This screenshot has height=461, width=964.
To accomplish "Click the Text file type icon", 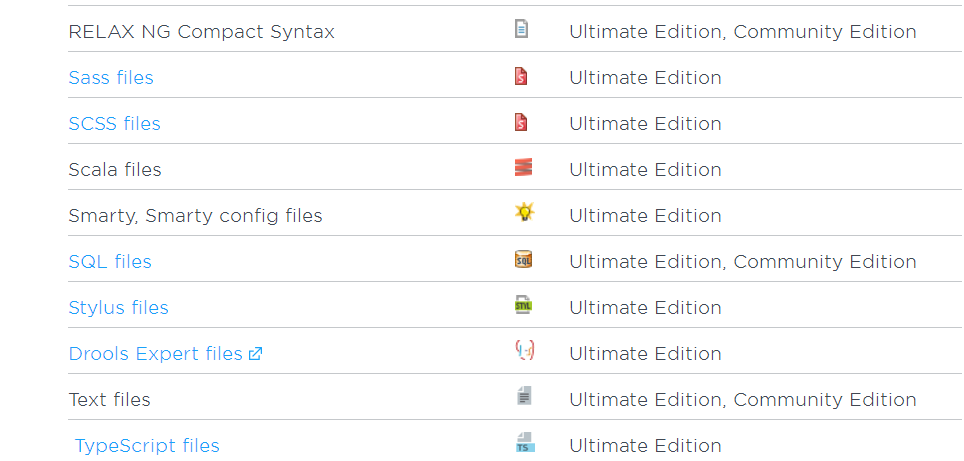I will point(523,397).
